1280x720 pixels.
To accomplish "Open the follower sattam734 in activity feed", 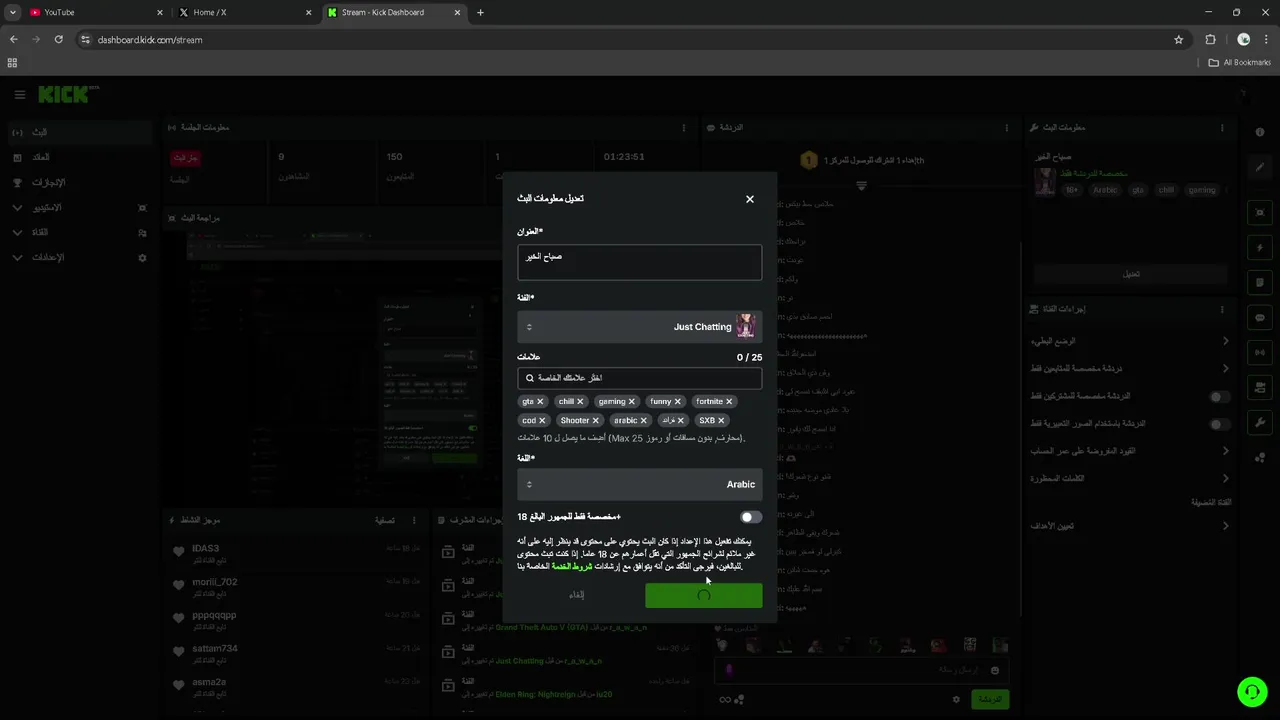I will pos(214,648).
